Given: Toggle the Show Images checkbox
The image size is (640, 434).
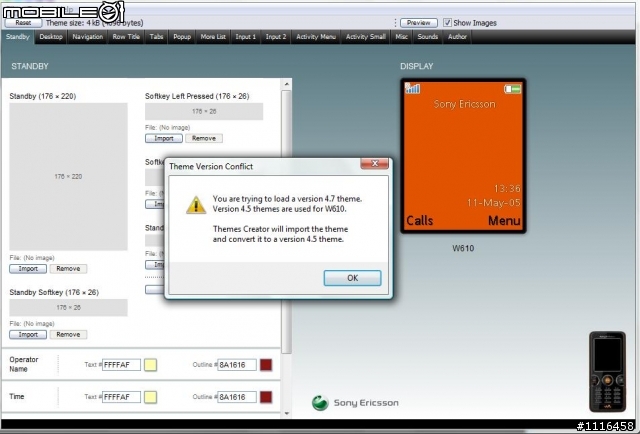Looking at the screenshot, I should [447, 23].
